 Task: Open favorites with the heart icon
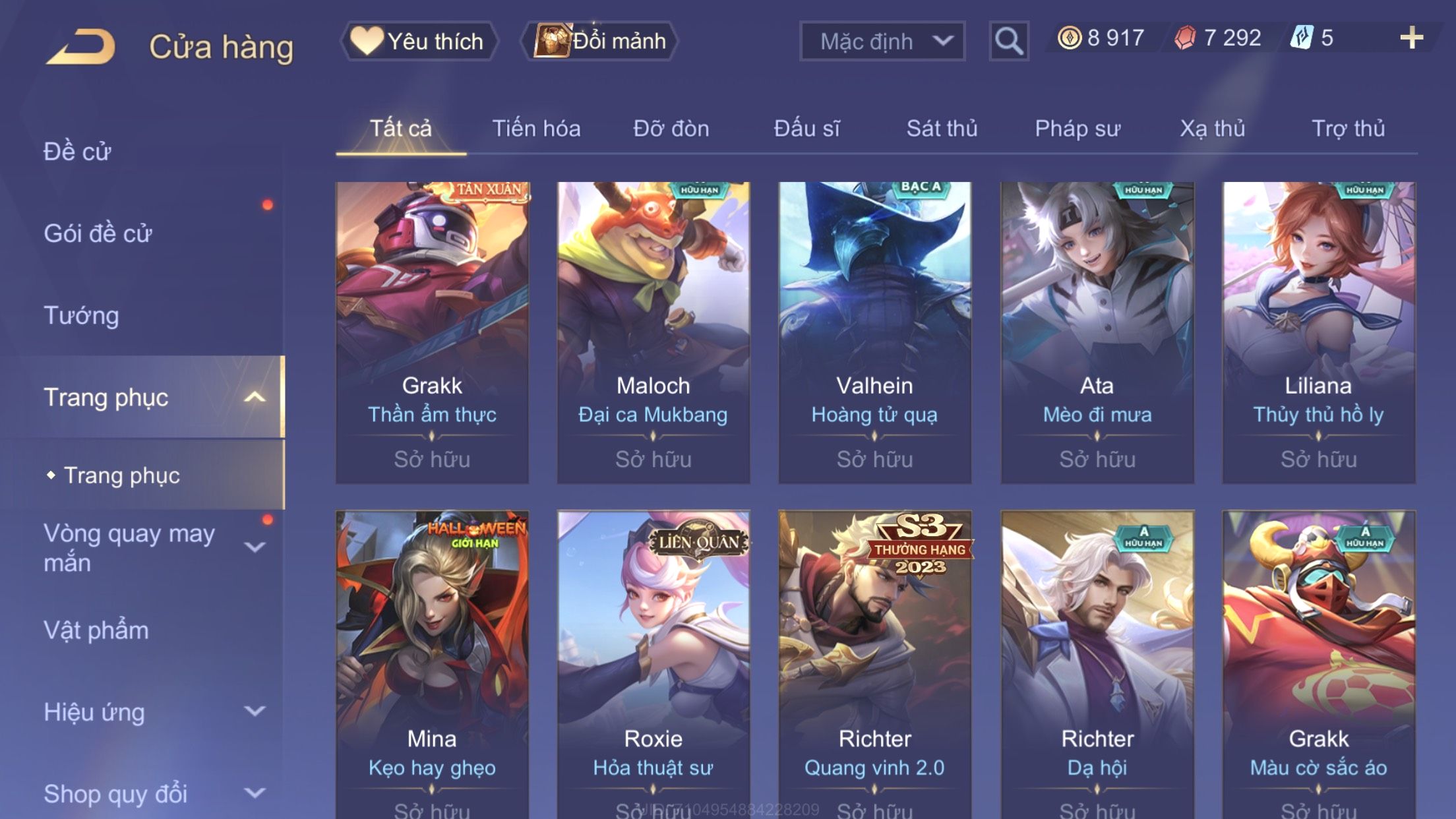(x=367, y=41)
